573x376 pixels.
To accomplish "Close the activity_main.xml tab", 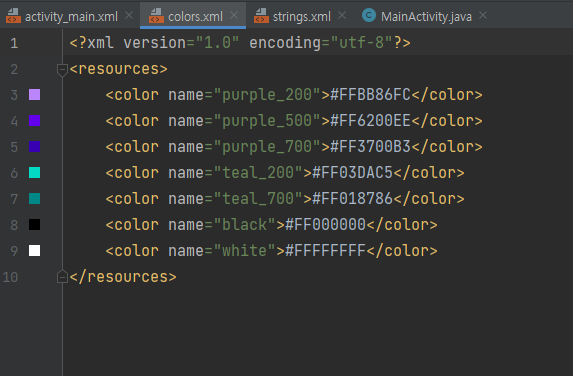I will click(x=129, y=16).
